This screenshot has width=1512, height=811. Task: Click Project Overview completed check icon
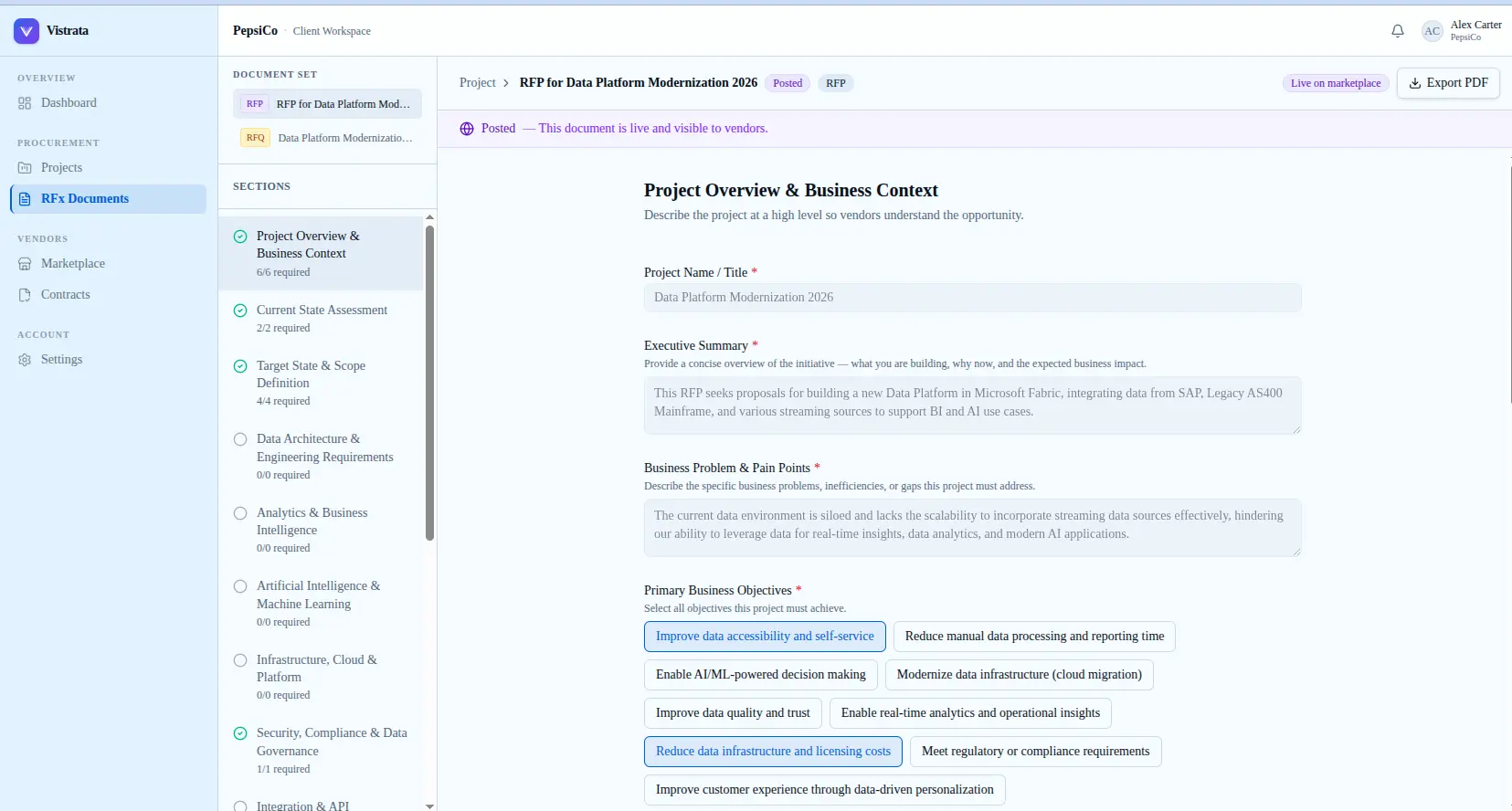[x=240, y=237]
